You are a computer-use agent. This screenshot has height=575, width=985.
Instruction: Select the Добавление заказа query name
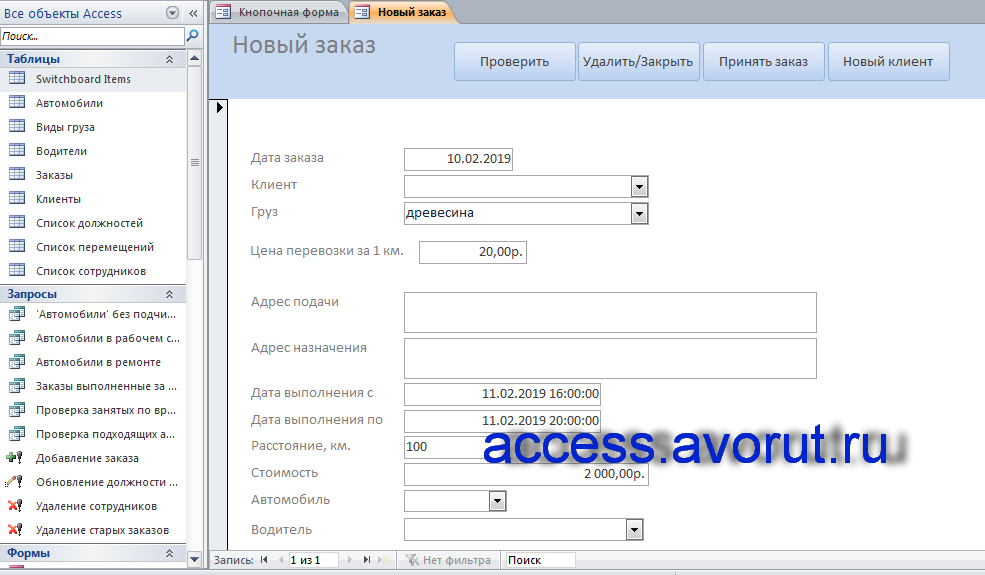pyautogui.click(x=87, y=459)
